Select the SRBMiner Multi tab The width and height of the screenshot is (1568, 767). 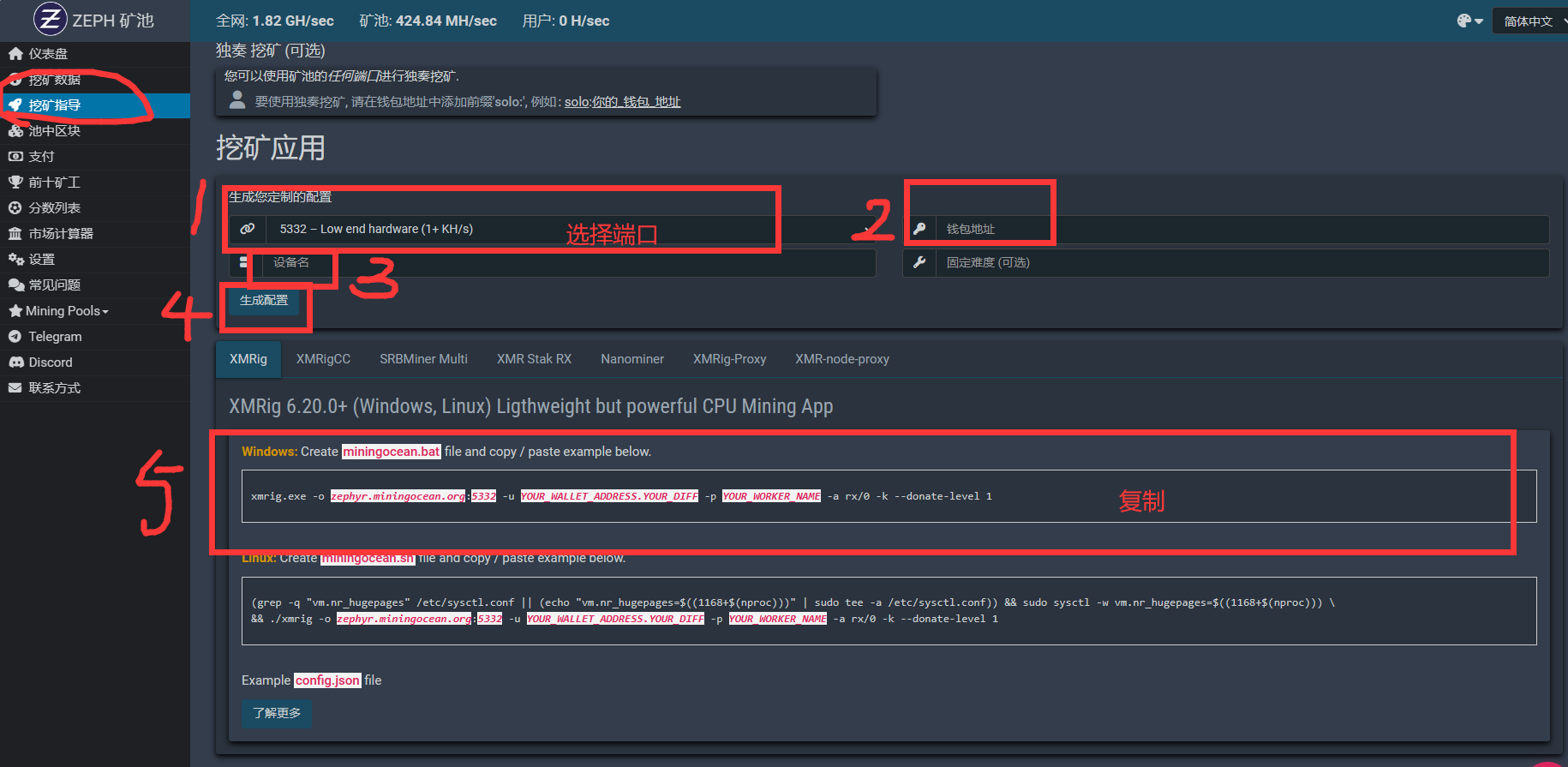tap(423, 359)
